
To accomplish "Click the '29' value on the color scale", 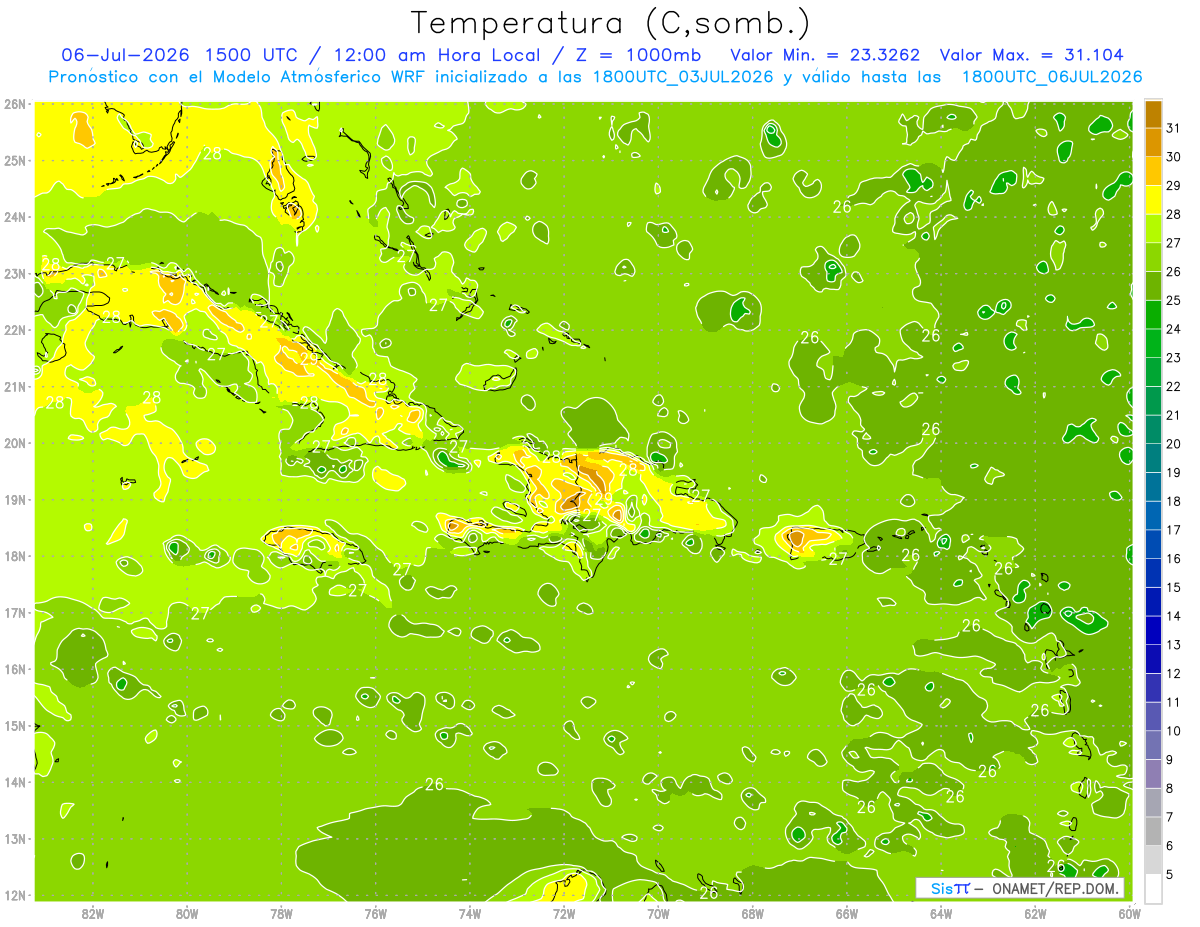I will coord(1174,185).
